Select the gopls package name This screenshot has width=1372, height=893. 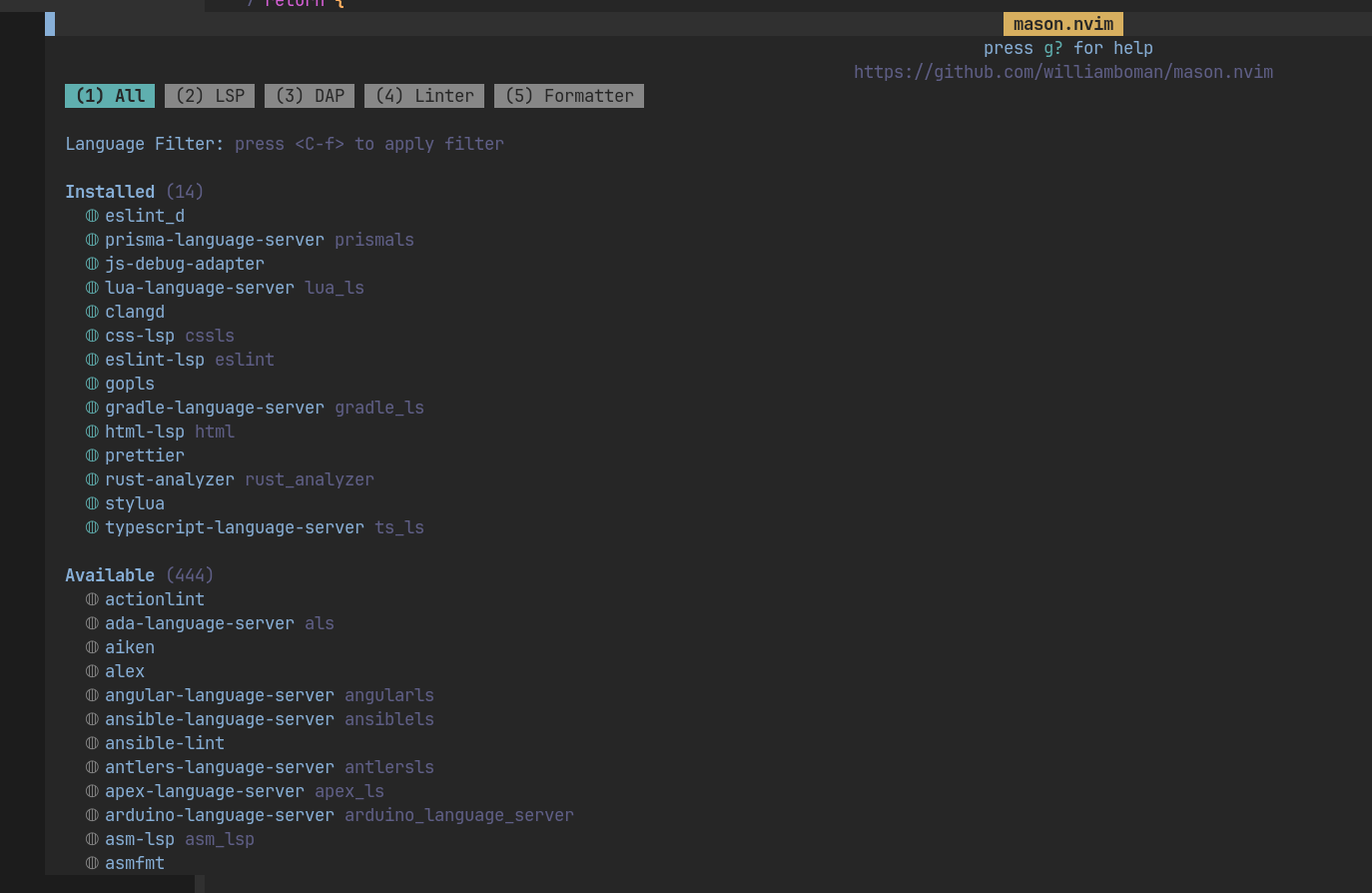tap(130, 384)
